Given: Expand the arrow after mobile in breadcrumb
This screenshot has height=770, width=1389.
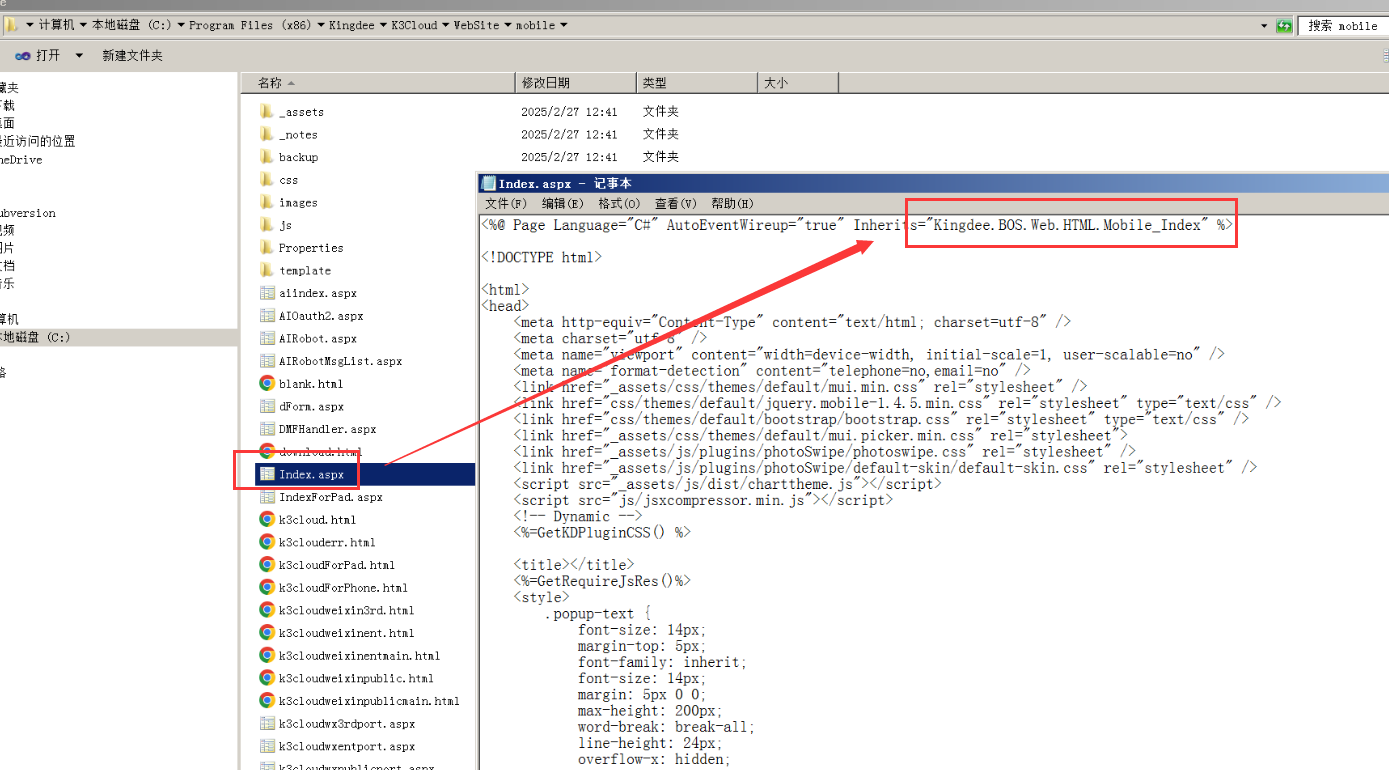Looking at the screenshot, I should tap(563, 25).
